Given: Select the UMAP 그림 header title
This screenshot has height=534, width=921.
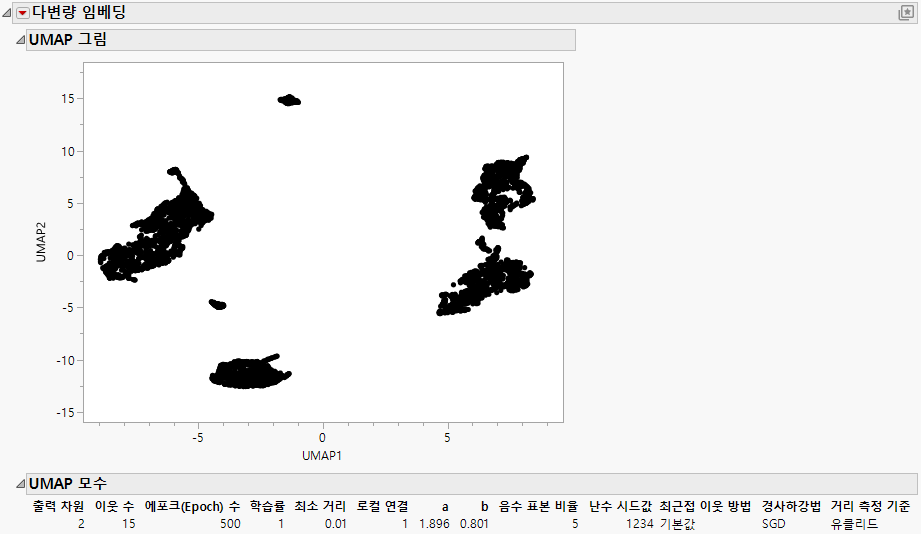Looking at the screenshot, I should 68,40.
